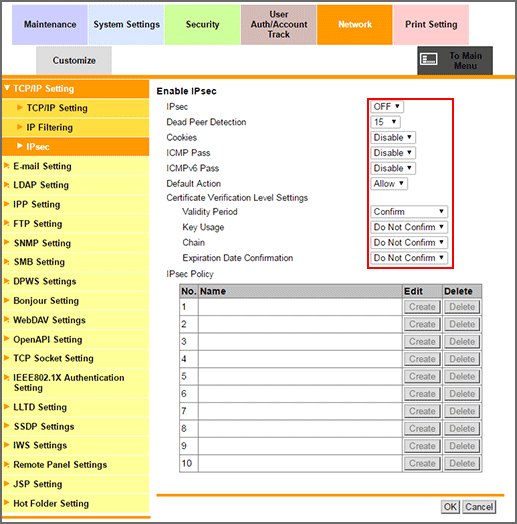Click Delete for policy 8
Screen dimensions: 517x524
point(462,428)
